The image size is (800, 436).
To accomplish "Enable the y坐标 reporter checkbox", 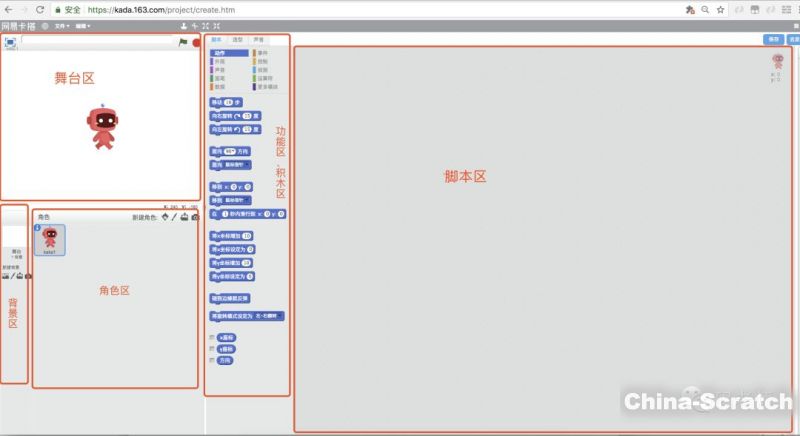I will [x=211, y=349].
